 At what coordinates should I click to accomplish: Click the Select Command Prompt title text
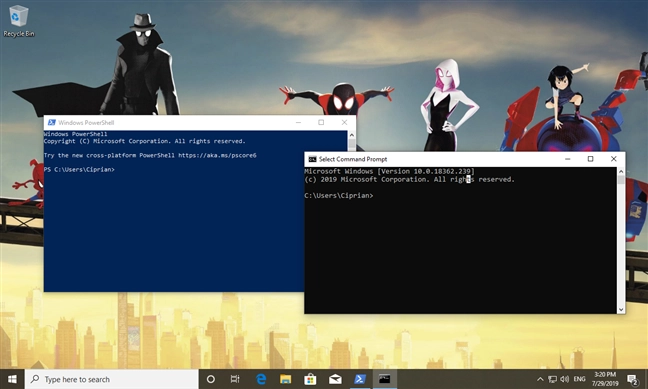pyautogui.click(x=353, y=159)
